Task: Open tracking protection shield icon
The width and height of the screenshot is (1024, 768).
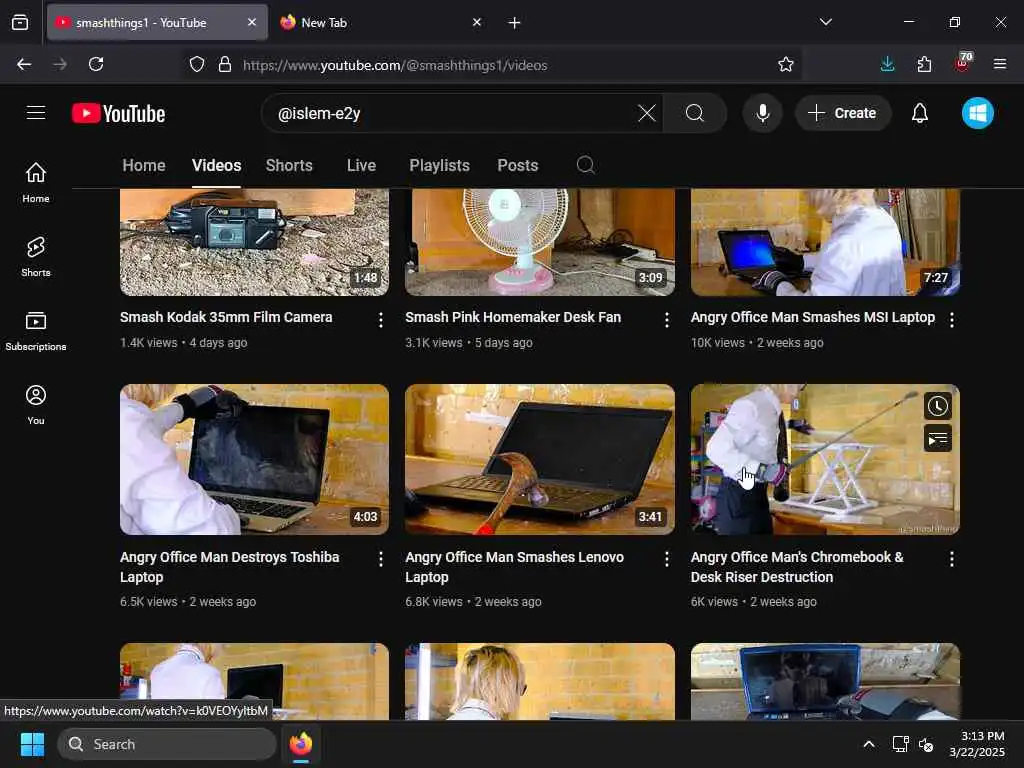Action: tap(197, 64)
